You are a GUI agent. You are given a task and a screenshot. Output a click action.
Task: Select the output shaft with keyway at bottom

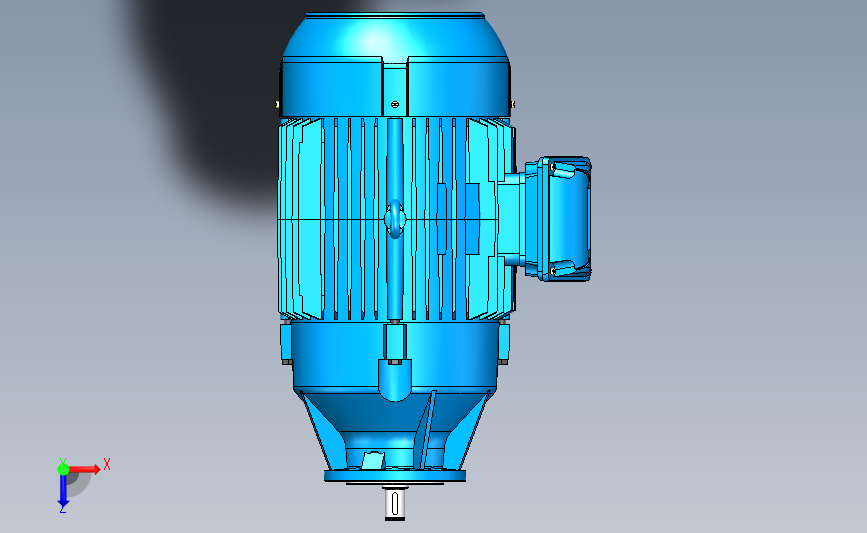tap(394, 503)
